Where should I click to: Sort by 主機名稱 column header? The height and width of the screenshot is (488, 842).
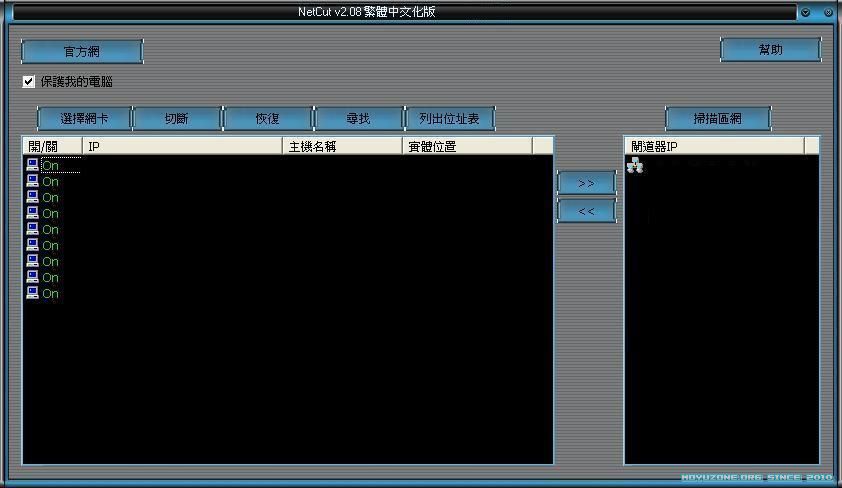(343, 146)
